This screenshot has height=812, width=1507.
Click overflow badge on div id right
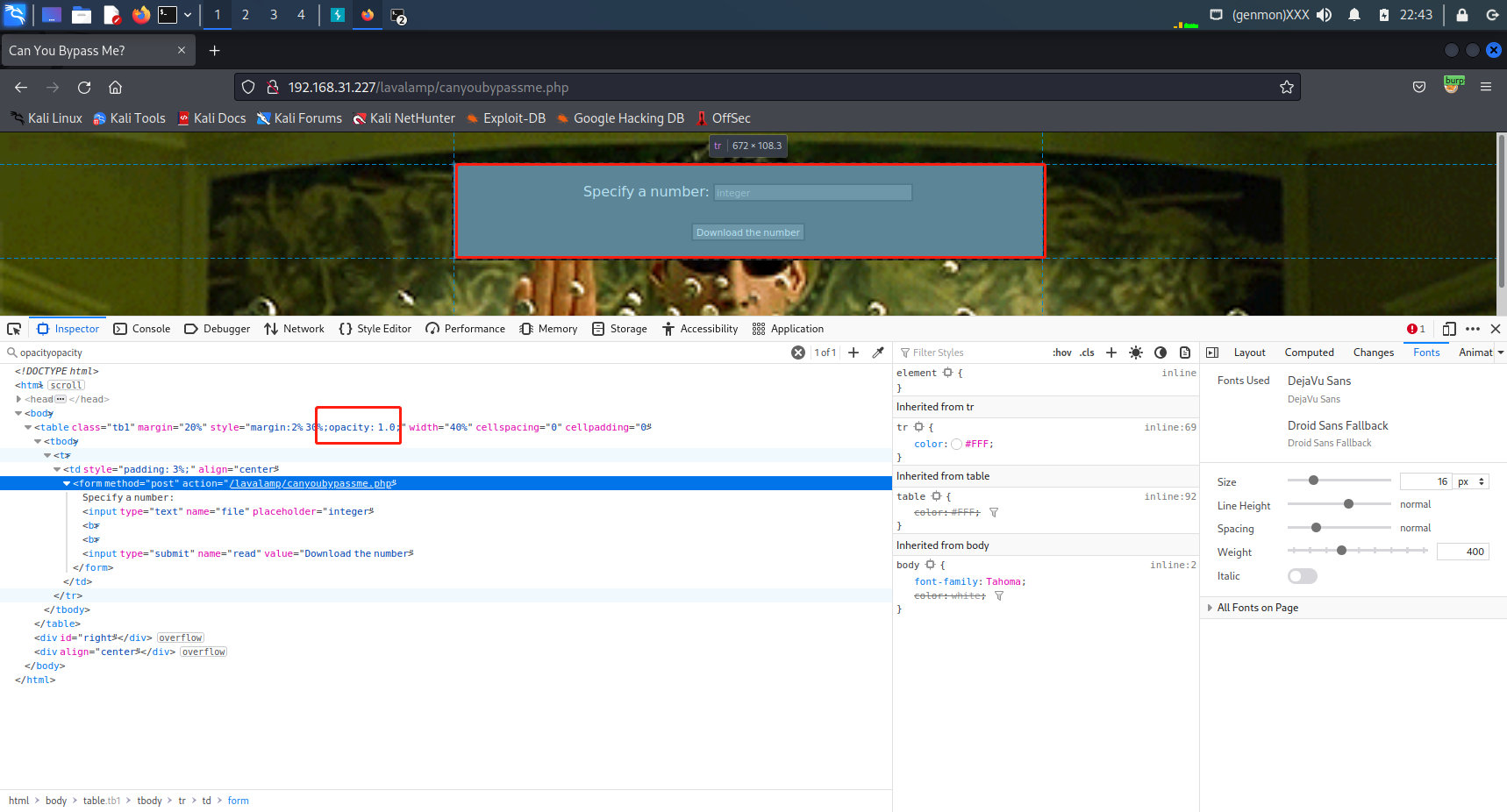[181, 637]
